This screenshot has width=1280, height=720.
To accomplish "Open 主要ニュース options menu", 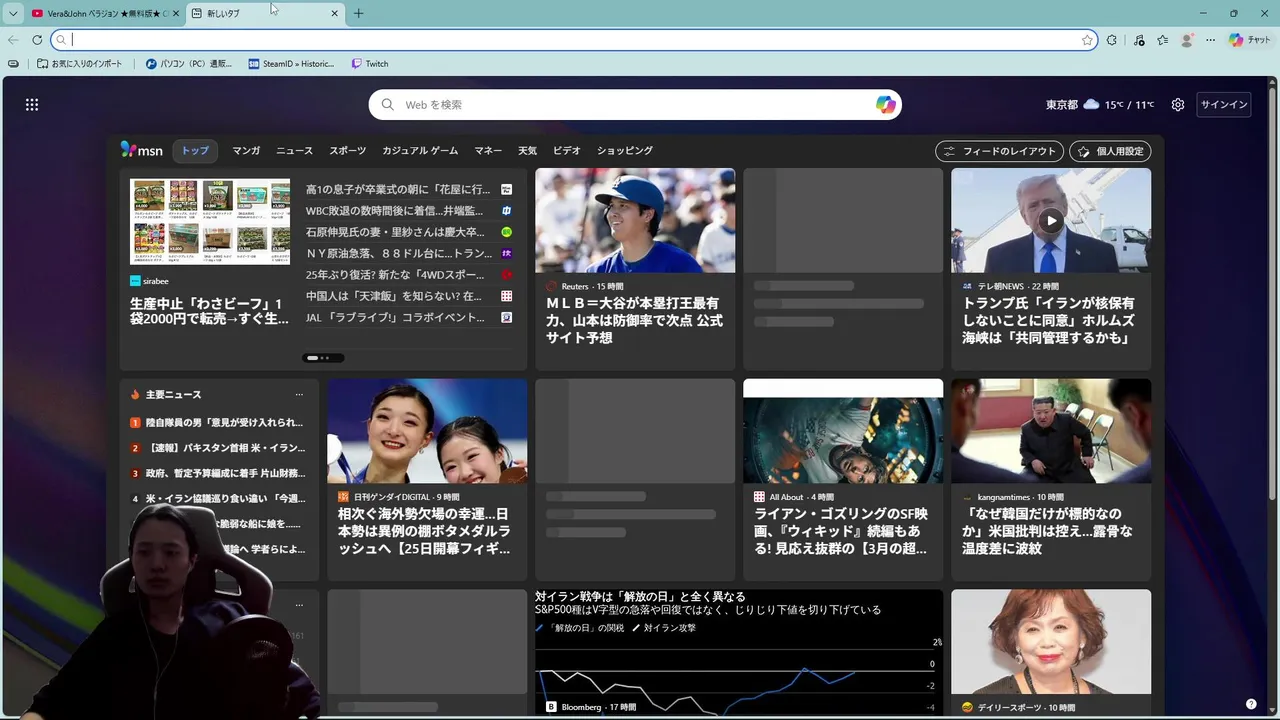I will [299, 394].
